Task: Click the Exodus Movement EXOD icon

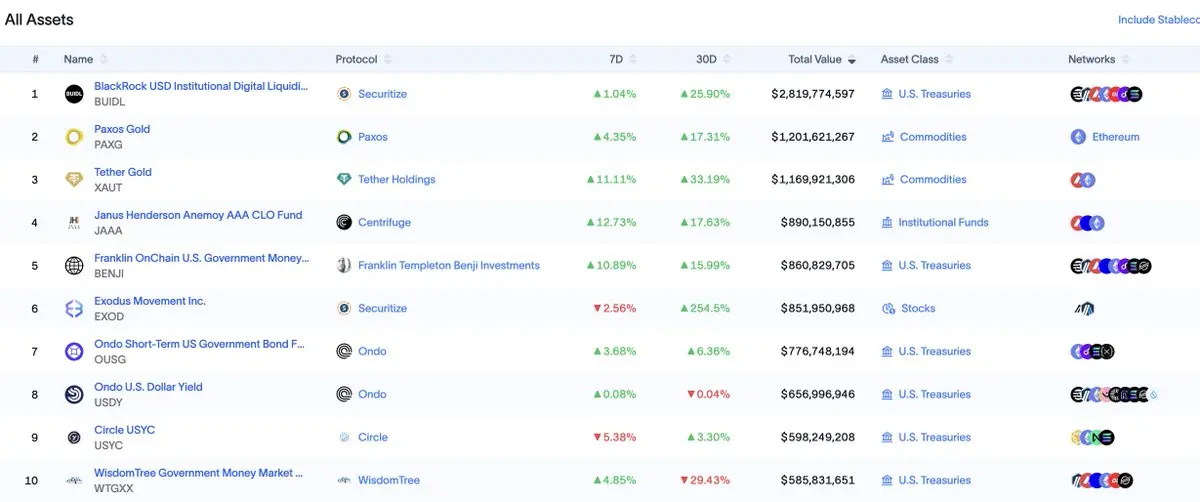Action: point(74,309)
